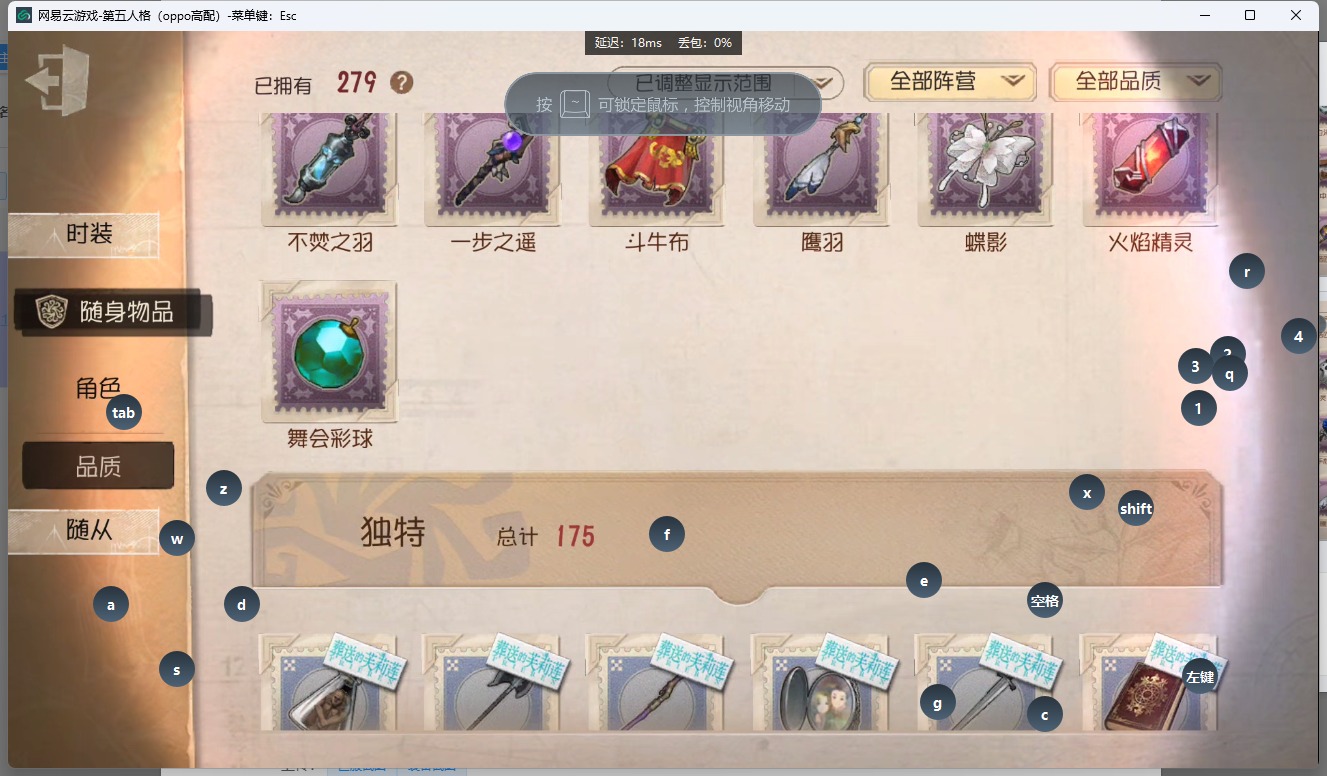
Task: Open the 随身物品 tab
Action: [x=112, y=312]
